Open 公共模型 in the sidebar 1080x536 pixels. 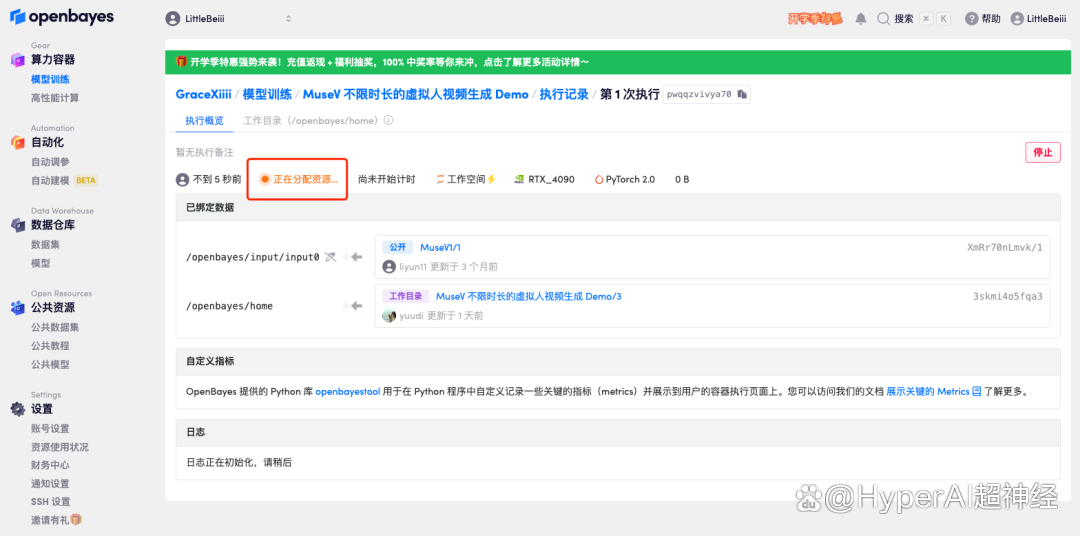coord(50,364)
